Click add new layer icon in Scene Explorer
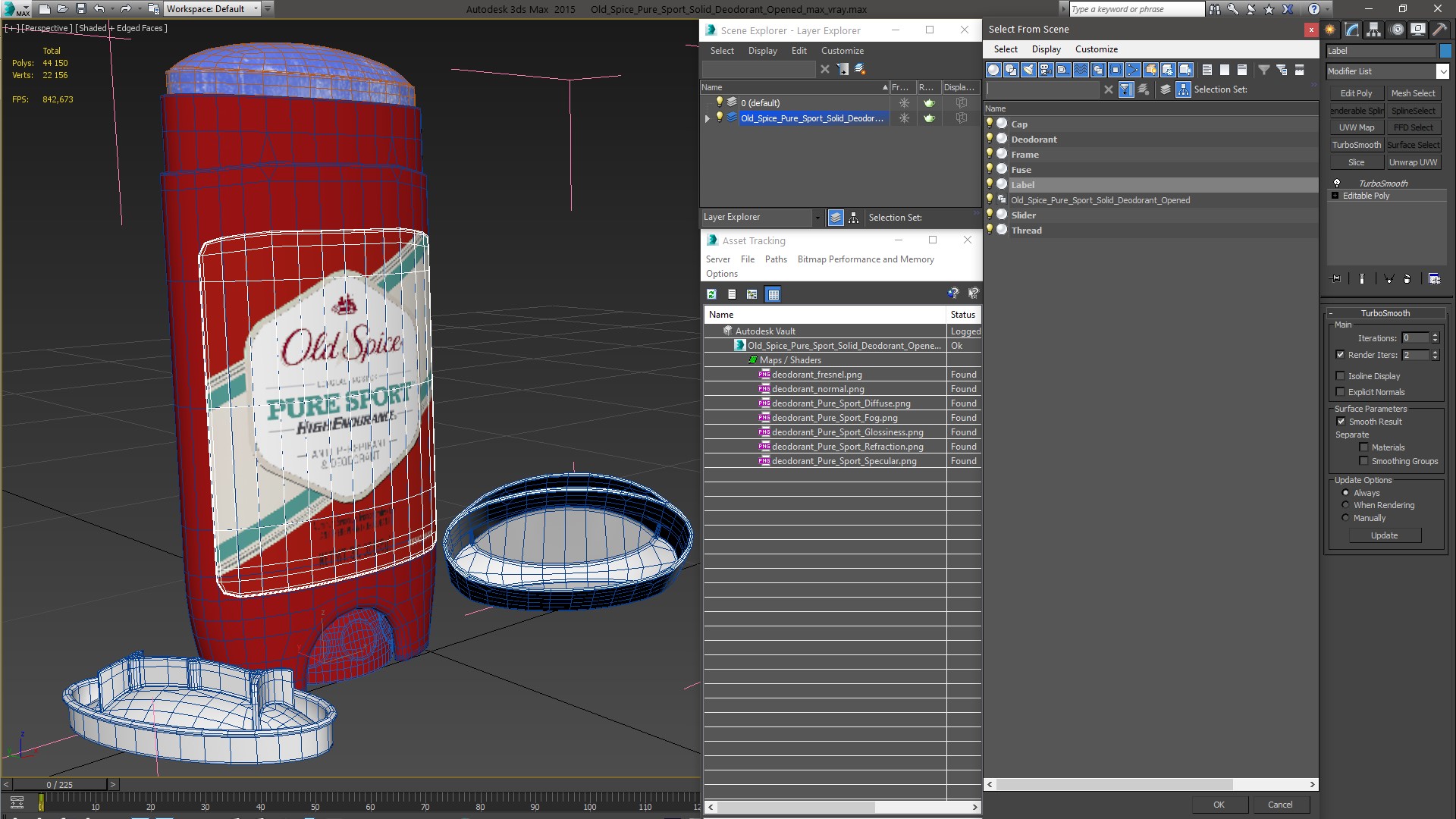Viewport: 1456px width, 819px height. pyautogui.click(x=860, y=69)
